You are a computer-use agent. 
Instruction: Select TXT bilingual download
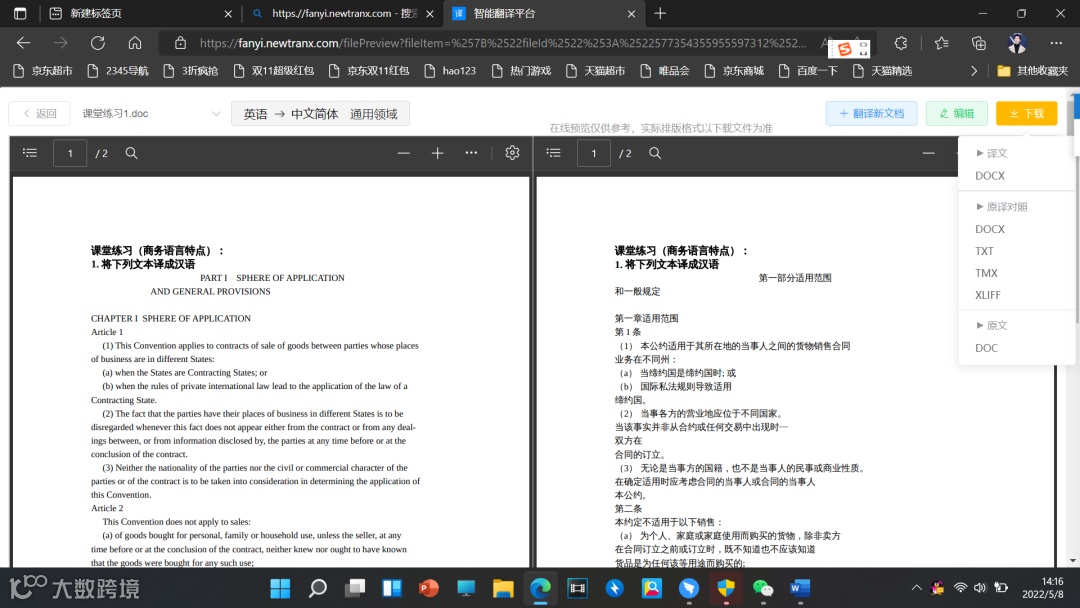pyautogui.click(x=984, y=251)
